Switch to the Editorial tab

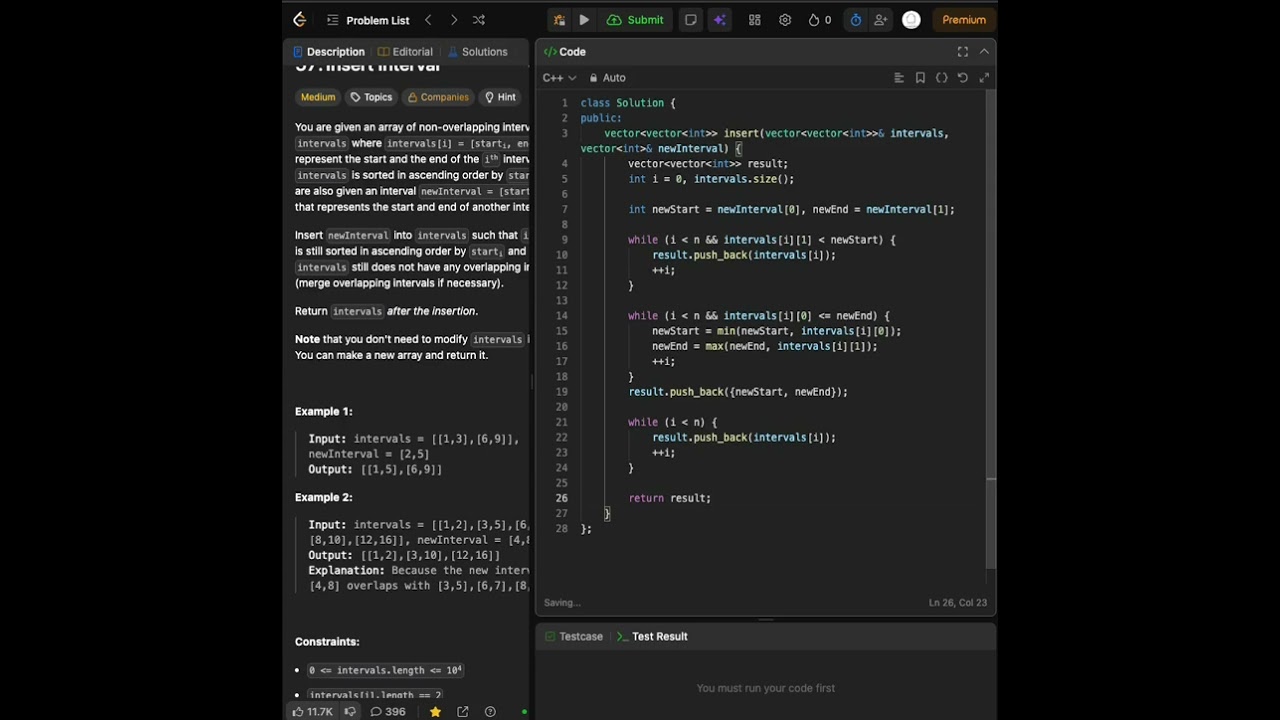(406, 52)
